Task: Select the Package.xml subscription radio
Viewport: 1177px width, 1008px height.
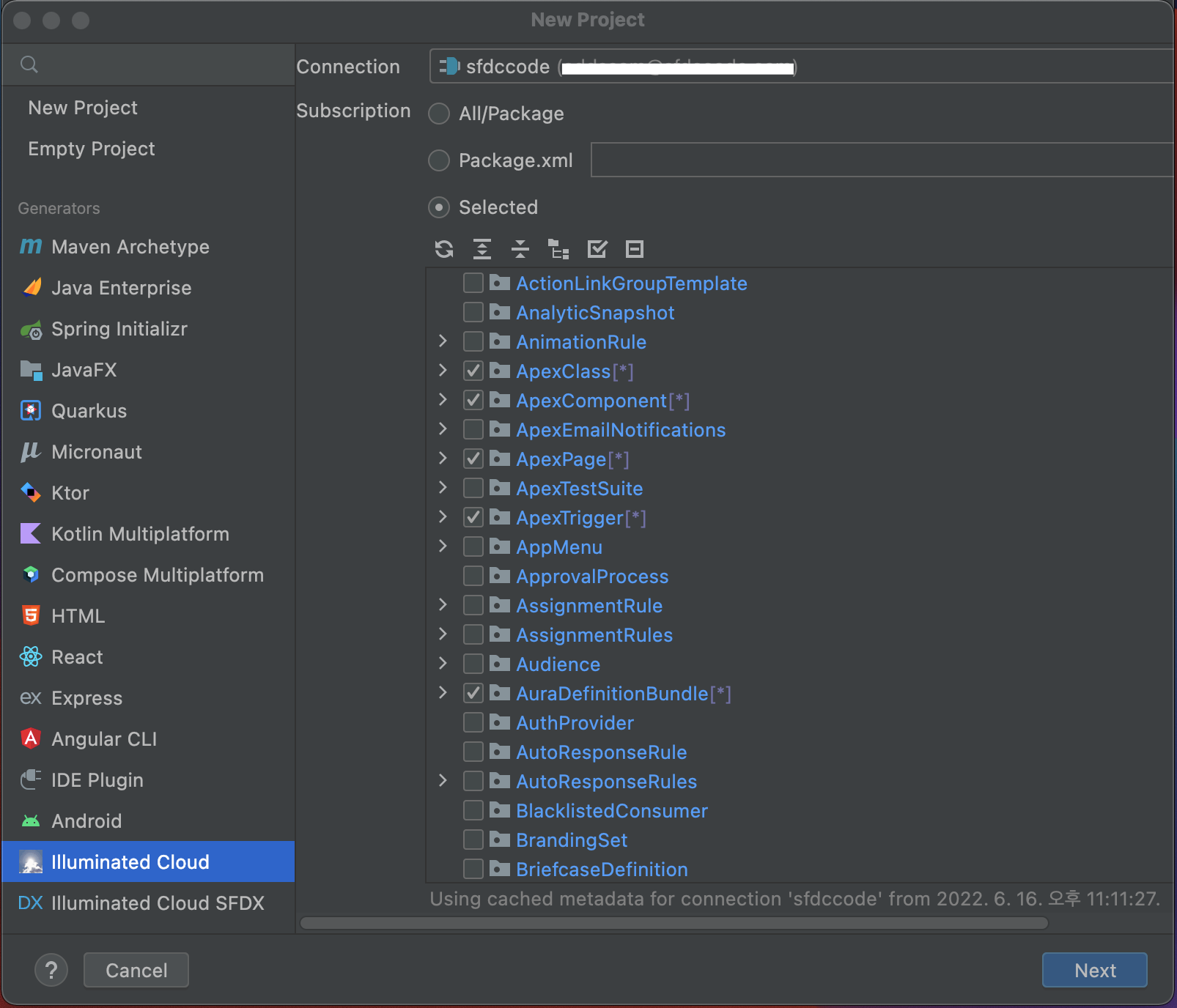Action: coord(439,160)
